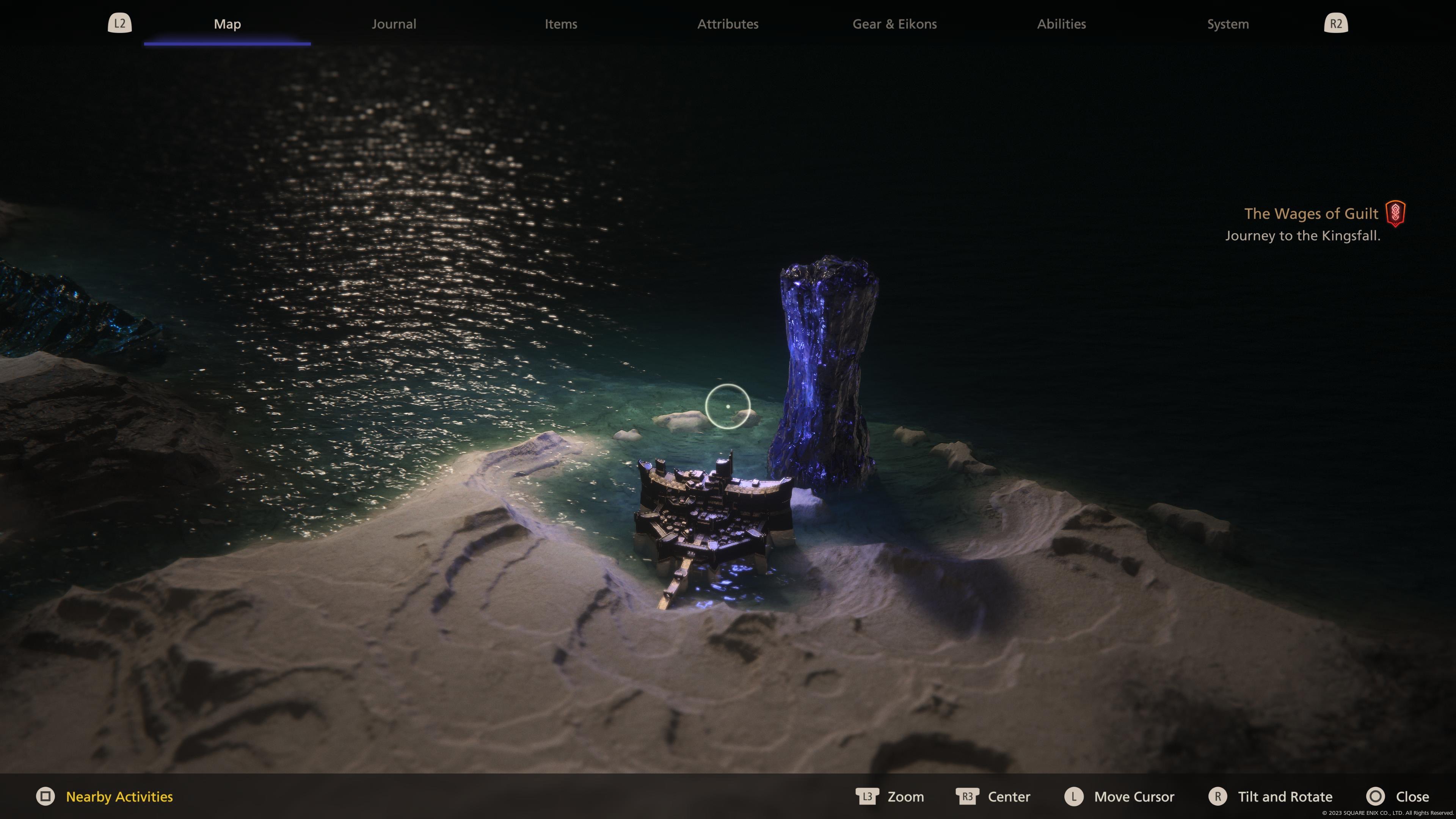
Task: Switch to the Journal tab
Action: tap(394, 24)
